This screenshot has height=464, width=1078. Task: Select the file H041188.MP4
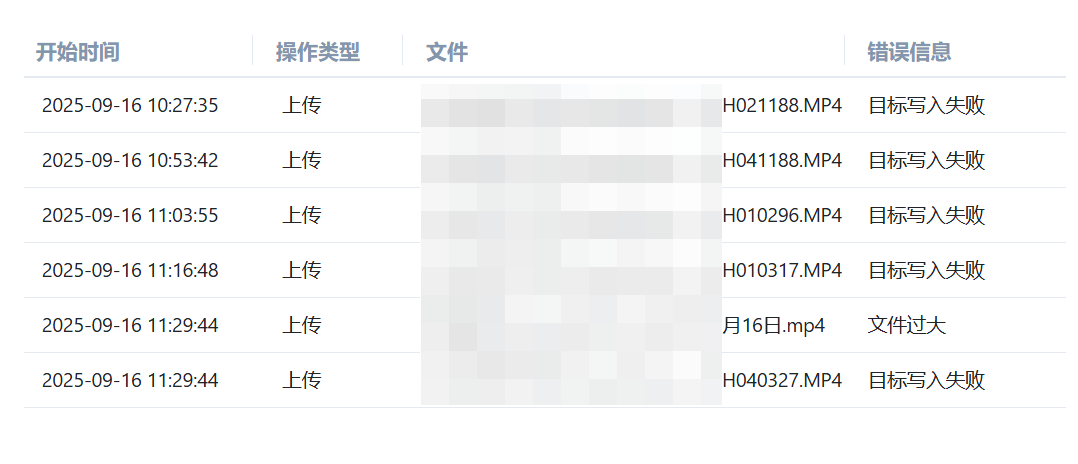pyautogui.click(x=782, y=161)
